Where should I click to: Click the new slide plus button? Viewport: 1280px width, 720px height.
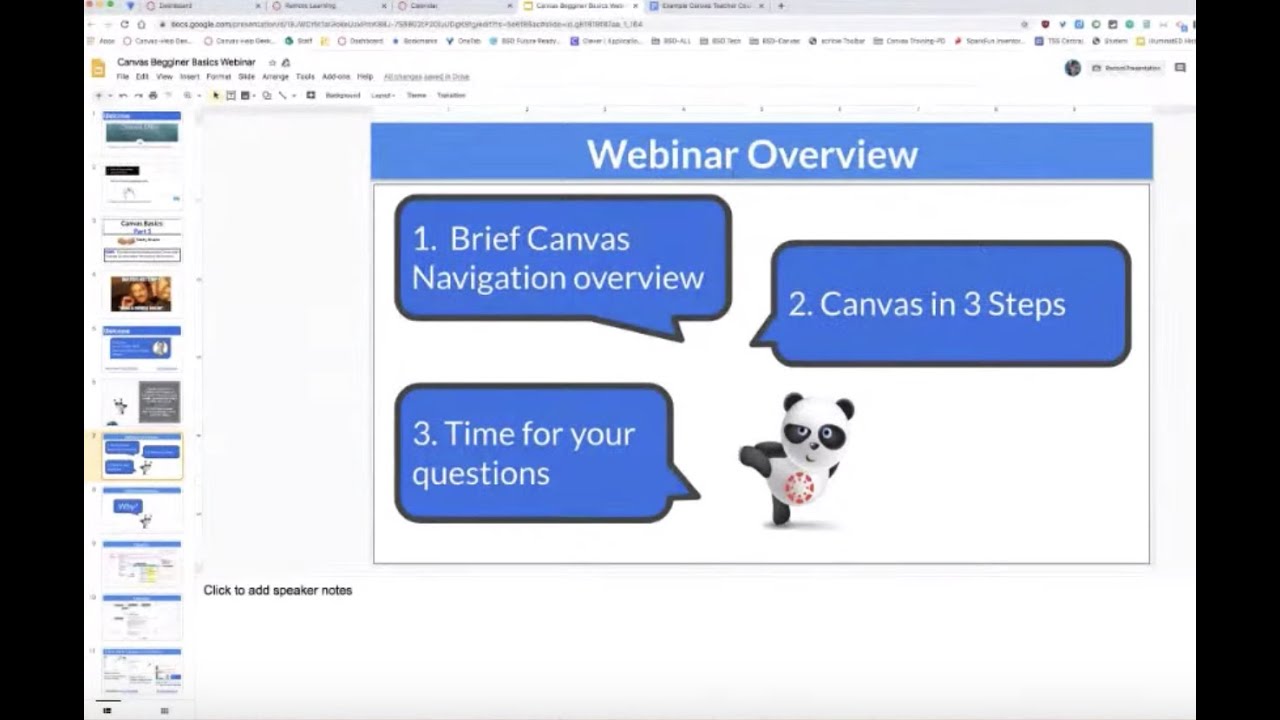click(98, 95)
